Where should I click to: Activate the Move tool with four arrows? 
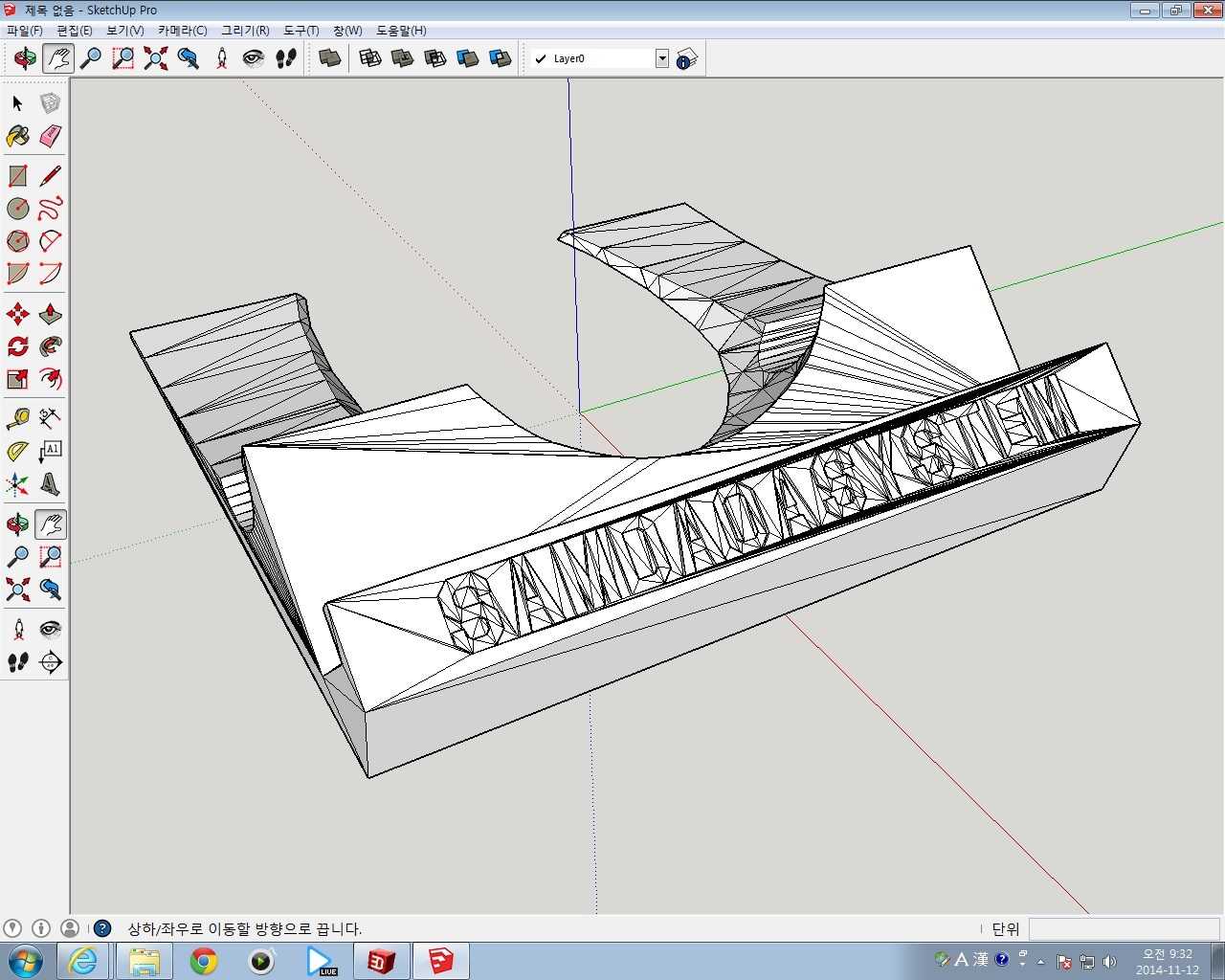coord(17,314)
